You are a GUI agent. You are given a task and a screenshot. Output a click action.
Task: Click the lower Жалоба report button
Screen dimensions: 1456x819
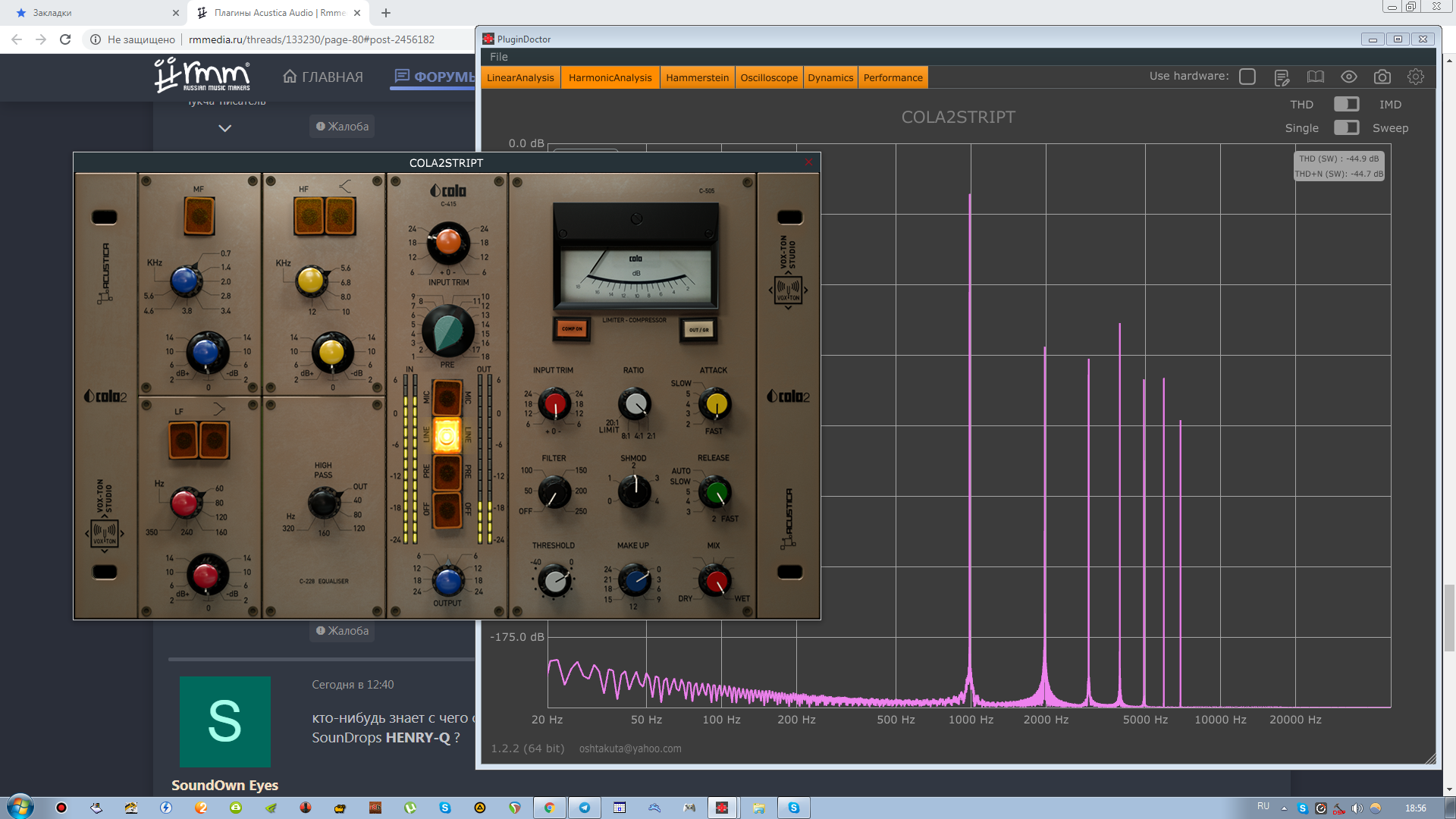342,631
